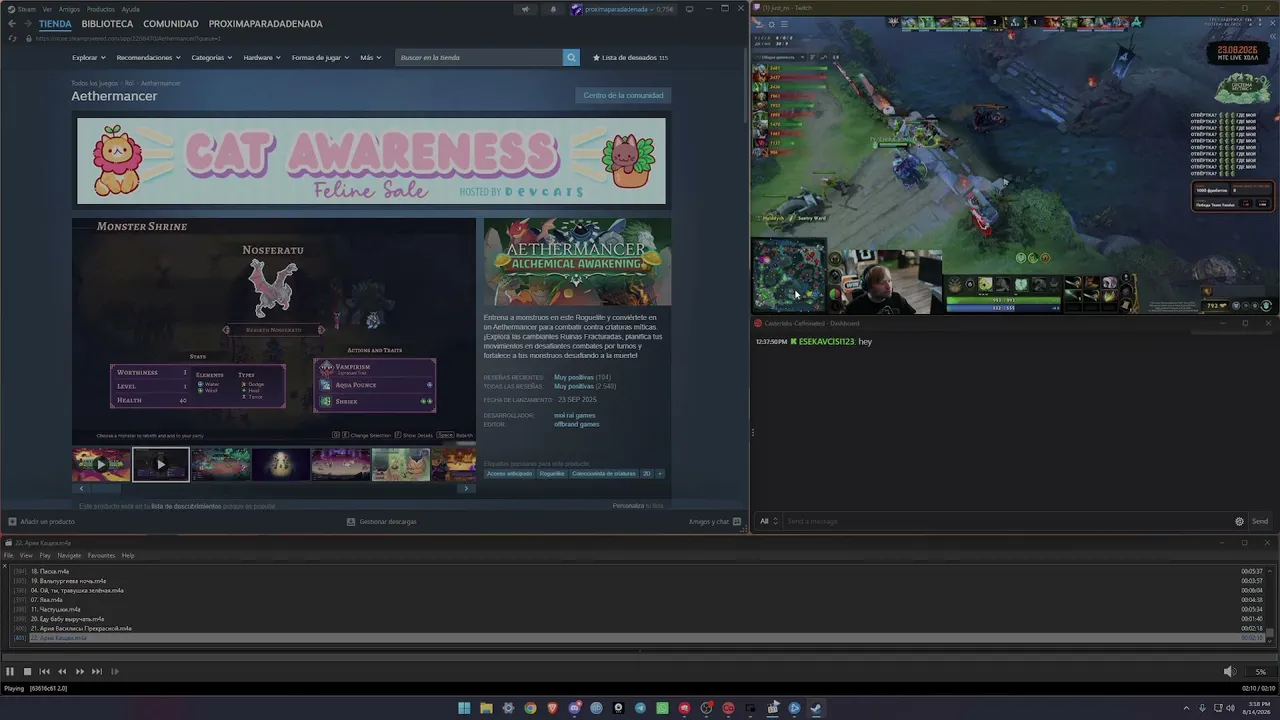Open Steam notifications bell
Image resolution: width=1280 pixels, height=720 pixels.
coord(553,10)
